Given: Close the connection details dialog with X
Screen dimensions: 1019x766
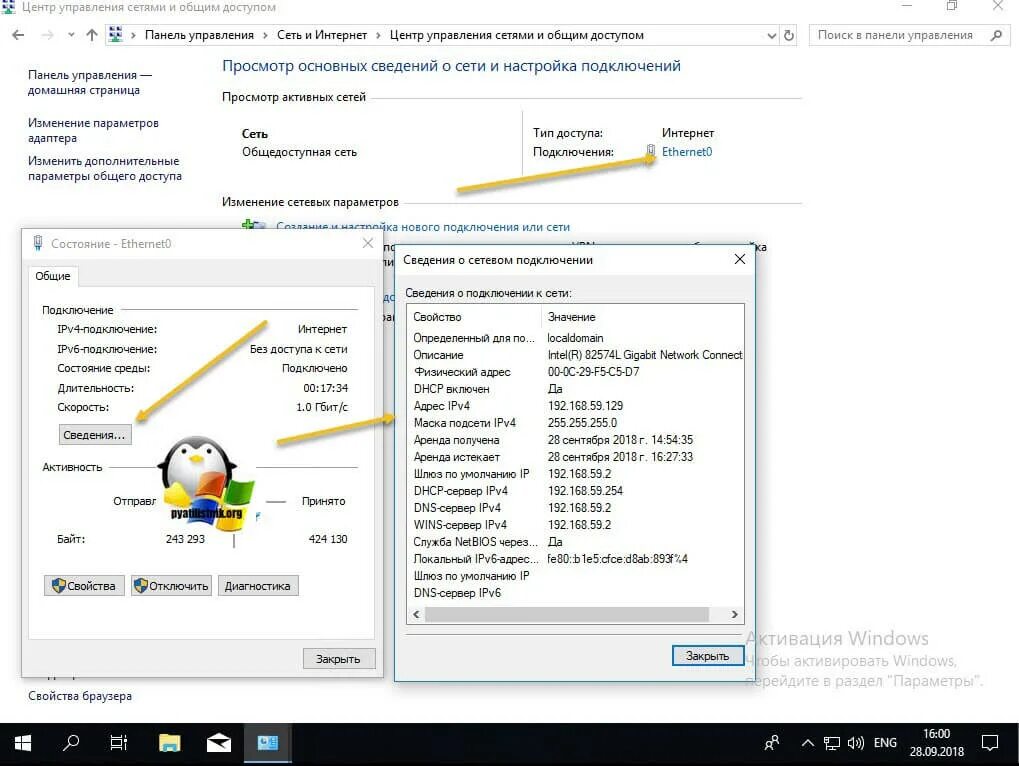Looking at the screenshot, I should pyautogui.click(x=740, y=259).
